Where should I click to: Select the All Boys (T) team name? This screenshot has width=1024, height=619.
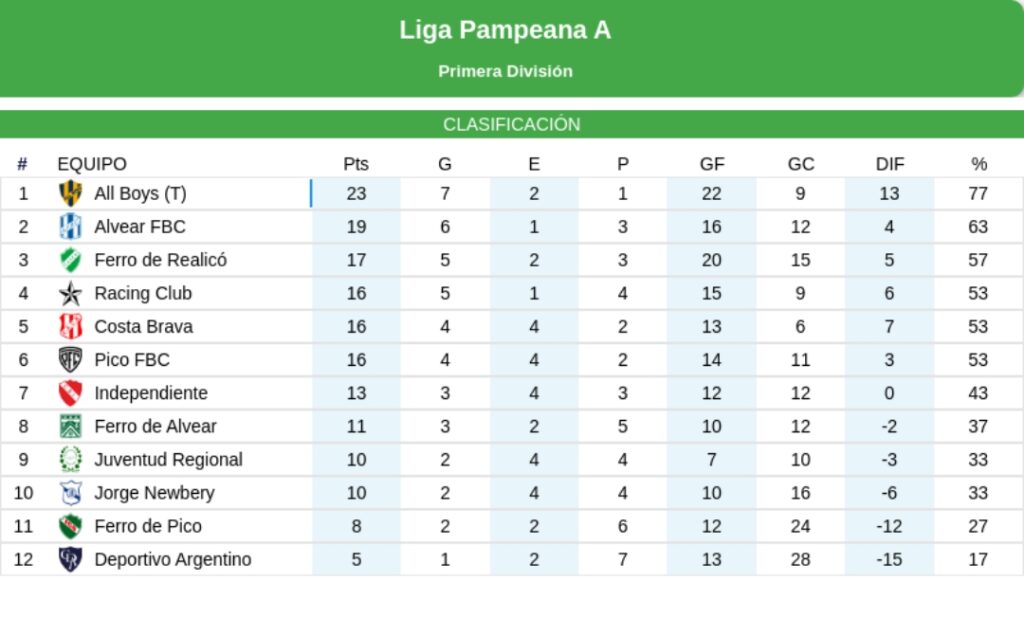pyautogui.click(x=140, y=193)
